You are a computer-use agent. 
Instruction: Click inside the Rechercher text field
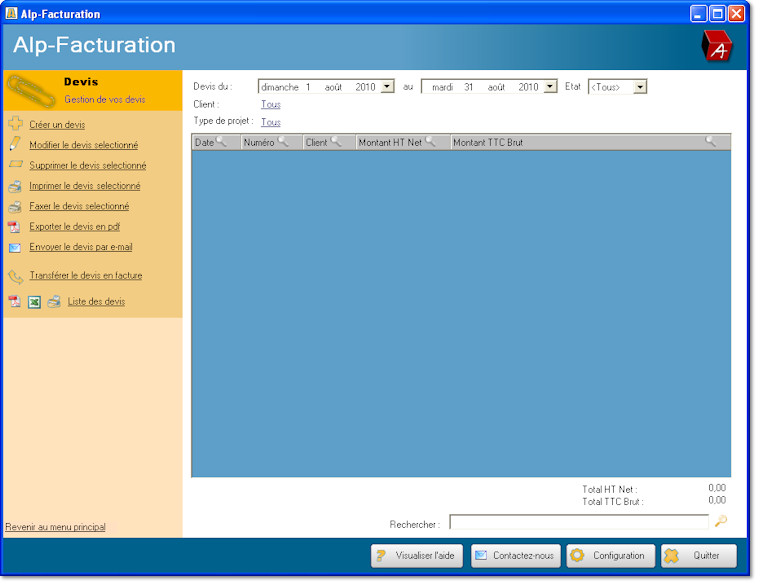click(x=578, y=522)
